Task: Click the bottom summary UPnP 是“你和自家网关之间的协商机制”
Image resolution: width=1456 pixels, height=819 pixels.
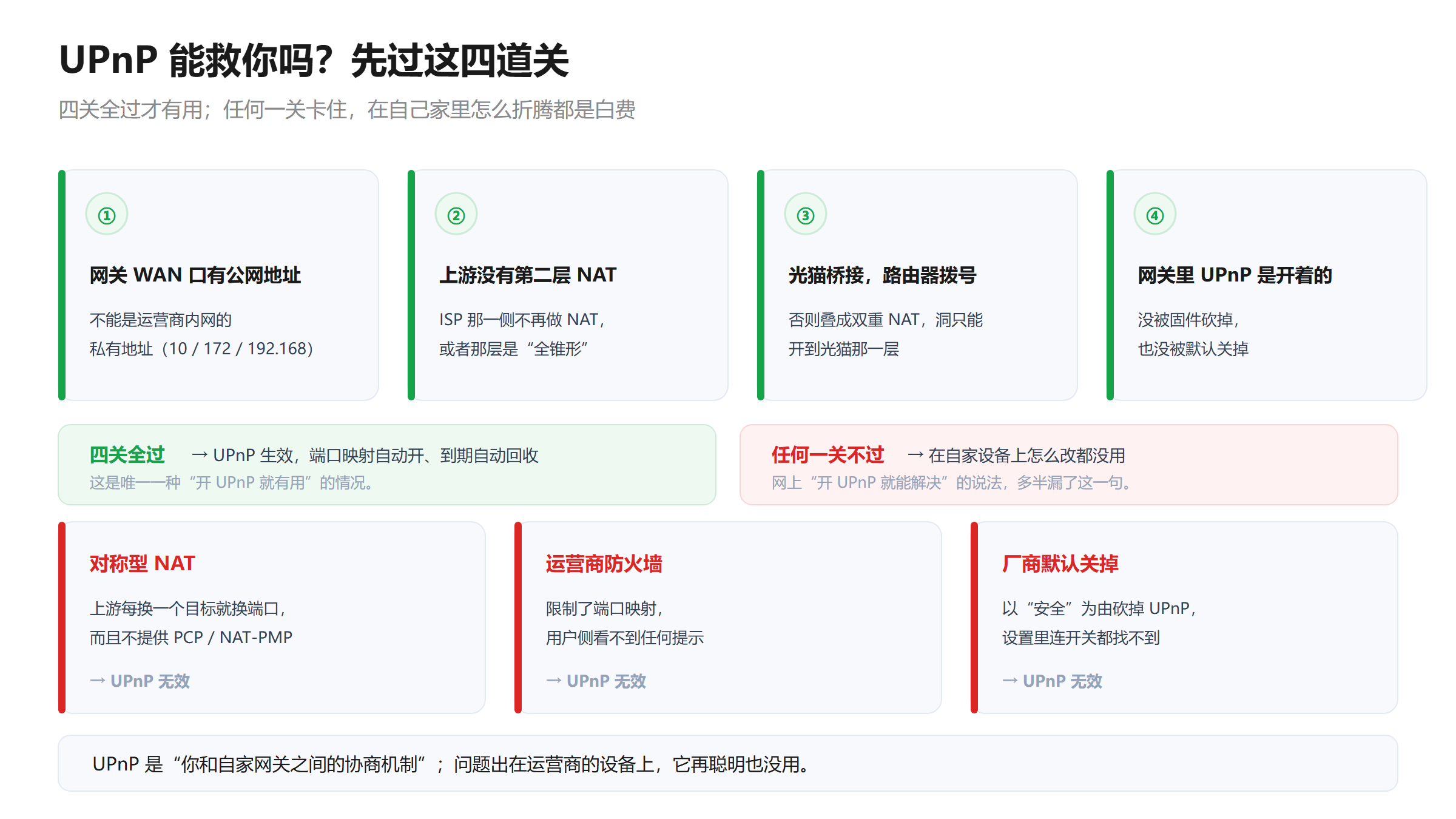Action: coord(260,764)
